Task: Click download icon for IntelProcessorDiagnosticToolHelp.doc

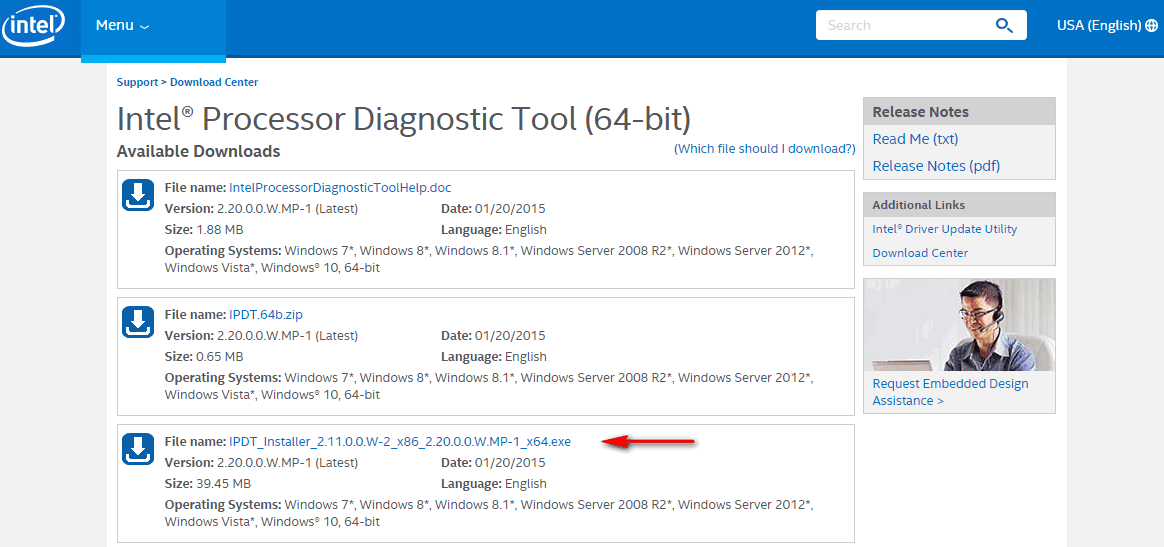Action: pyautogui.click(x=138, y=194)
